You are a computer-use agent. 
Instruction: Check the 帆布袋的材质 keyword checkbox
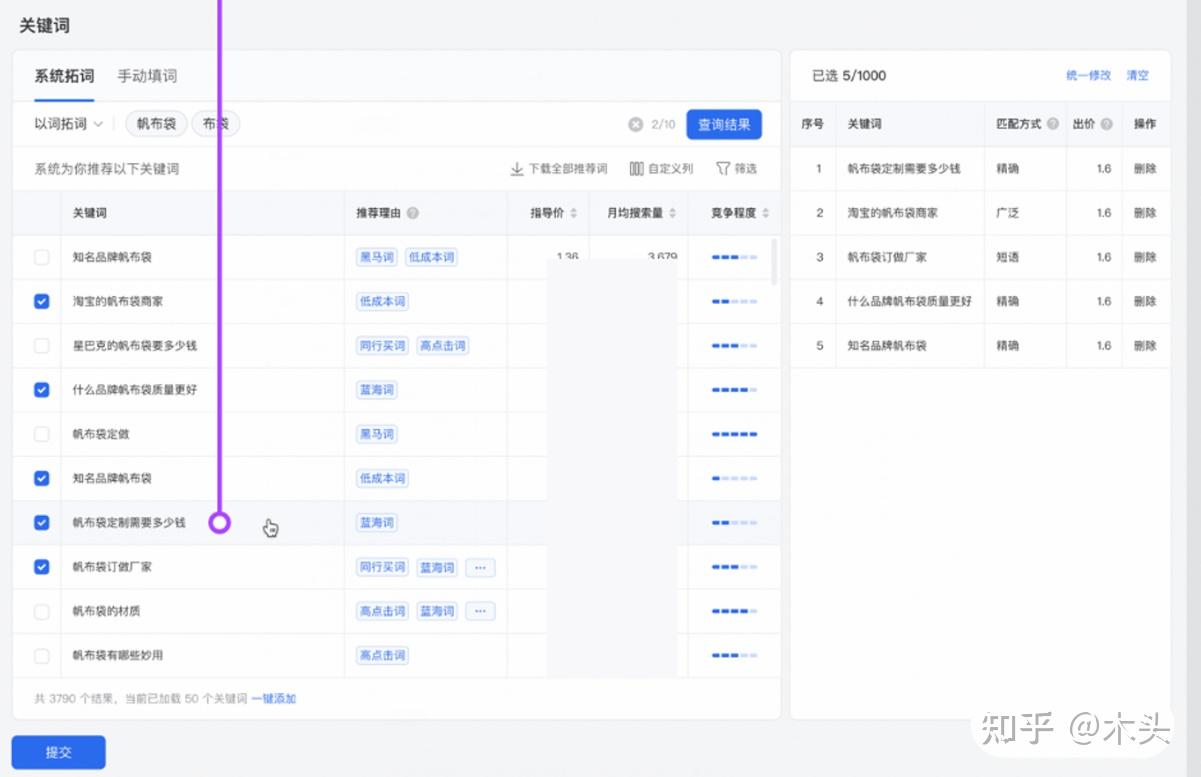coord(42,611)
